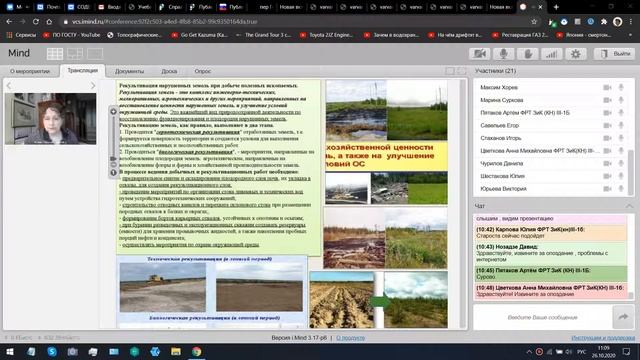Select Ноздзе Давид's 10:43 chat message
This screenshot has width=640, height=360.
551,253
